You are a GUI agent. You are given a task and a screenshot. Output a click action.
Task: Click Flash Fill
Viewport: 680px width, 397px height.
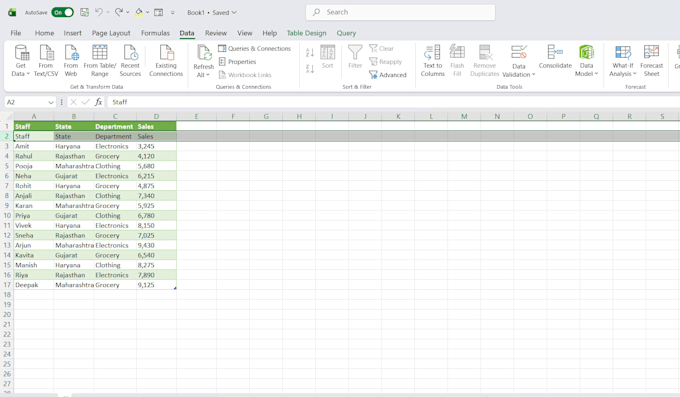457,61
